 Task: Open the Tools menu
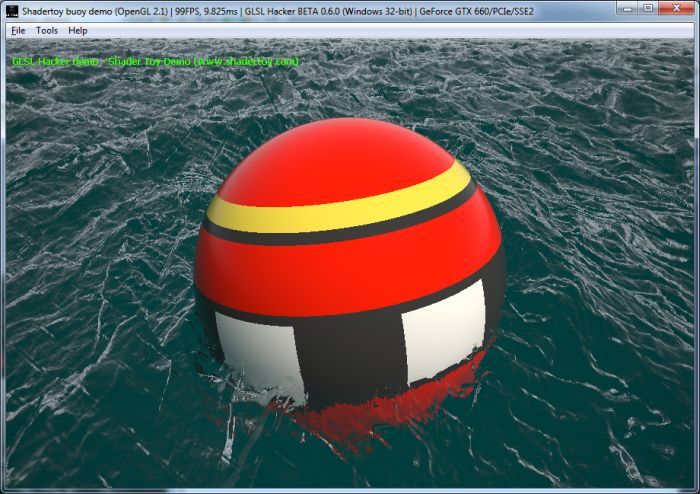[x=47, y=31]
